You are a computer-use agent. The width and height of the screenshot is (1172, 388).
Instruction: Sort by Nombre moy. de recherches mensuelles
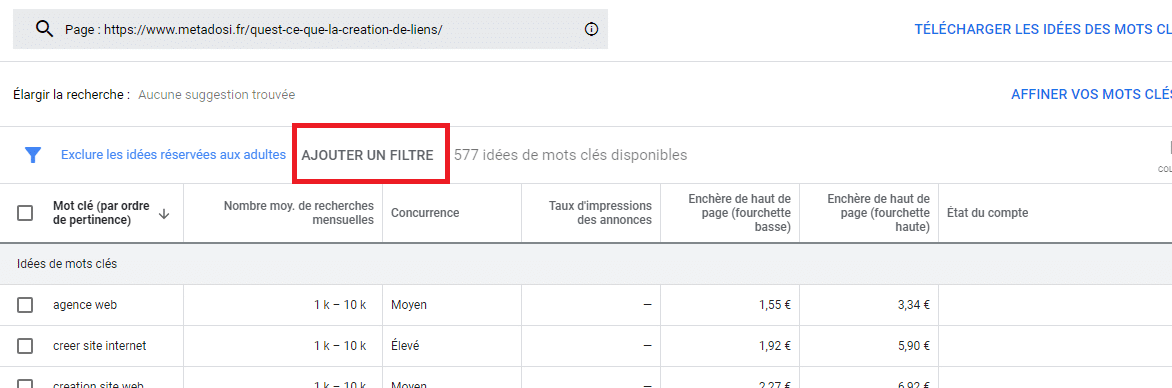click(299, 213)
